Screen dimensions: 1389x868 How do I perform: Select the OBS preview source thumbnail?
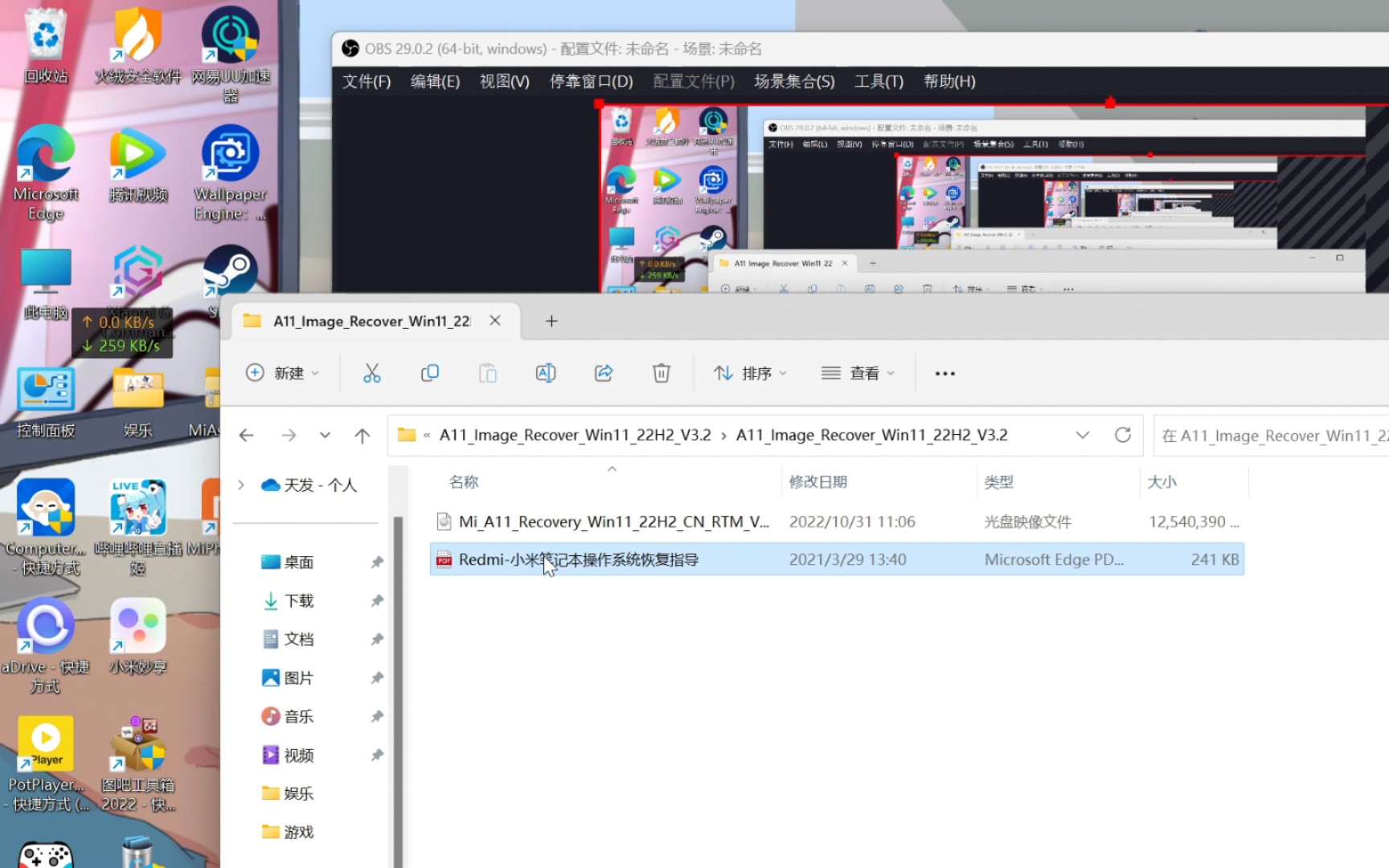tap(994, 199)
